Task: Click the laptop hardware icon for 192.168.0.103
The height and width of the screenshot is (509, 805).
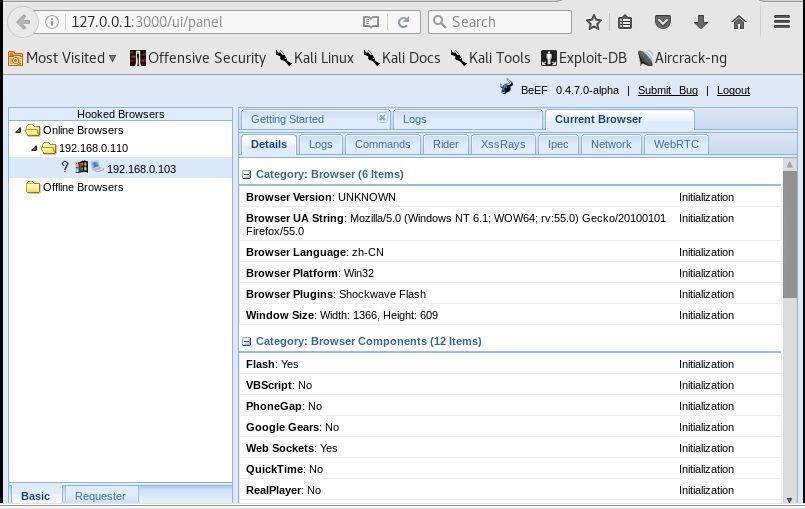Action: point(97,166)
